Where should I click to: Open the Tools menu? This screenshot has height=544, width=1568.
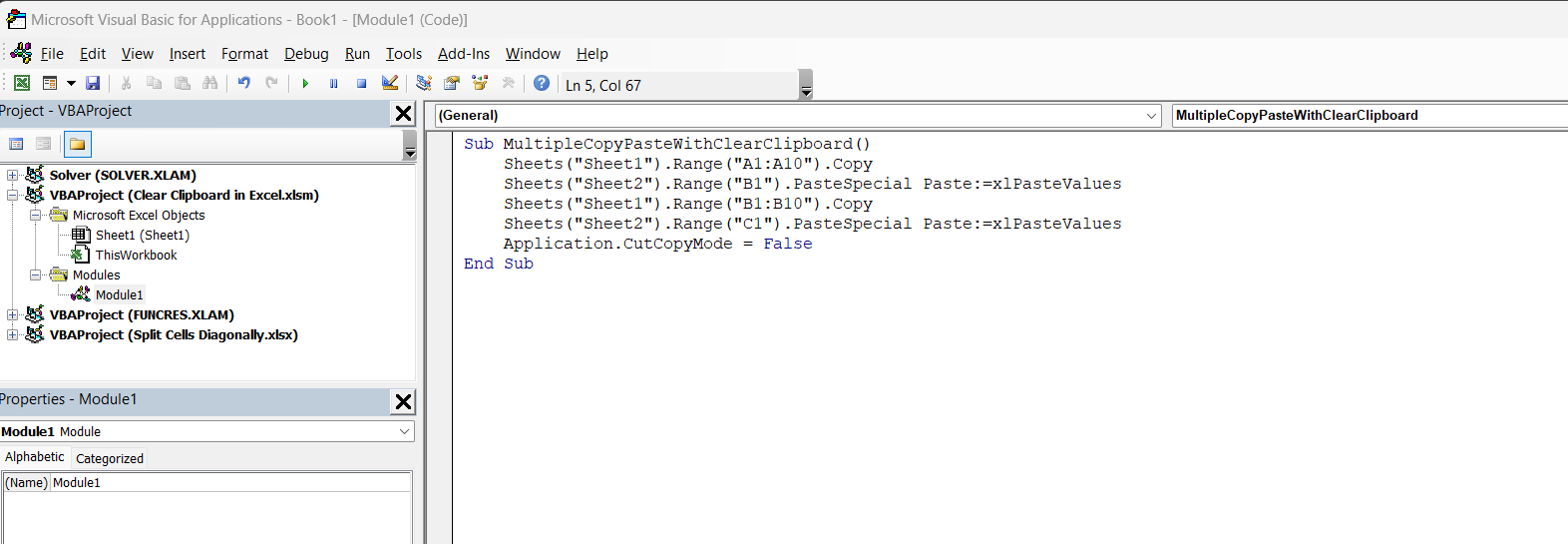[404, 54]
